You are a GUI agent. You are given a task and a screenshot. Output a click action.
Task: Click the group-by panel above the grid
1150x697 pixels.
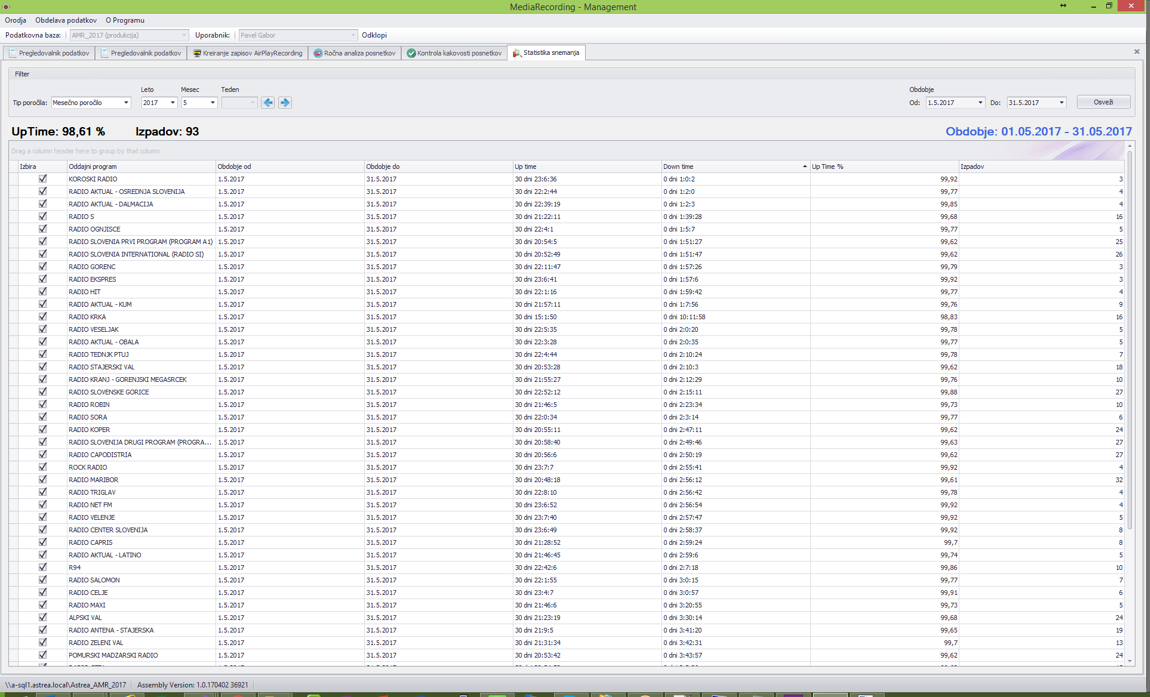tap(566, 151)
